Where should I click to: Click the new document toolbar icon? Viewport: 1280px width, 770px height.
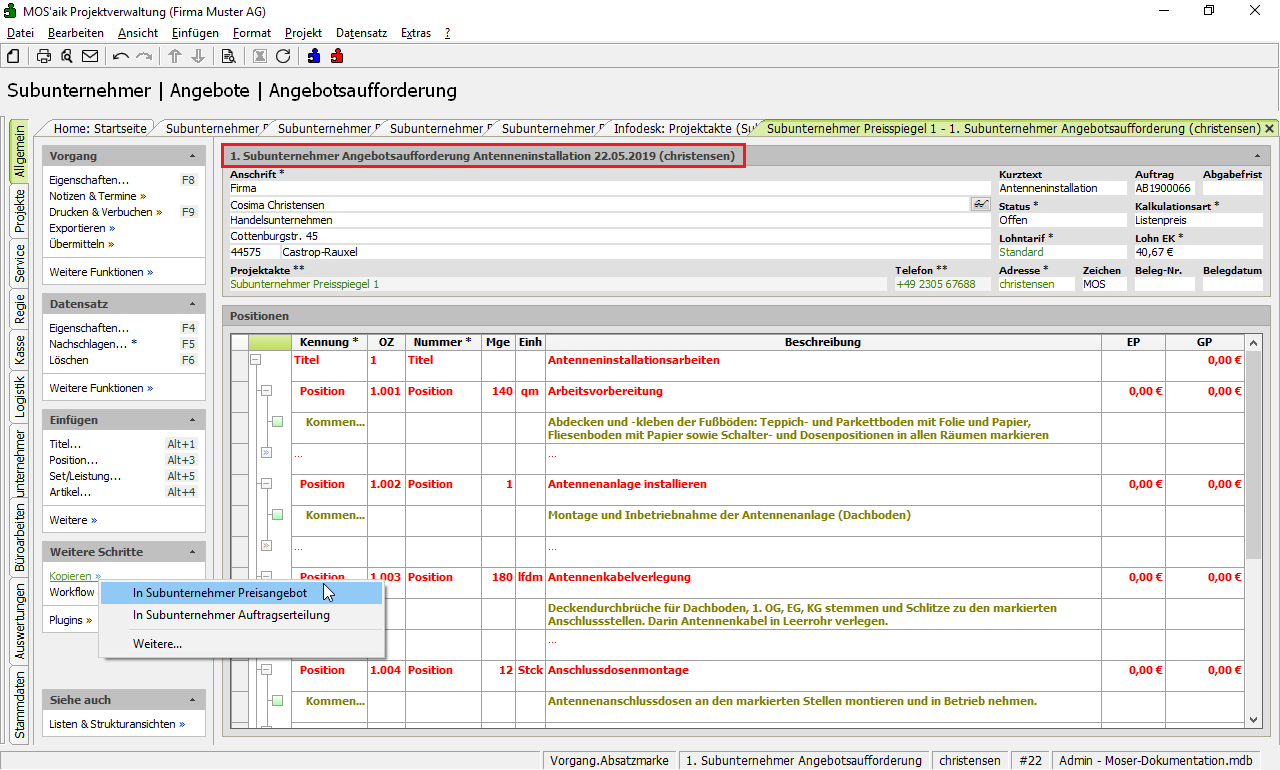pos(14,56)
